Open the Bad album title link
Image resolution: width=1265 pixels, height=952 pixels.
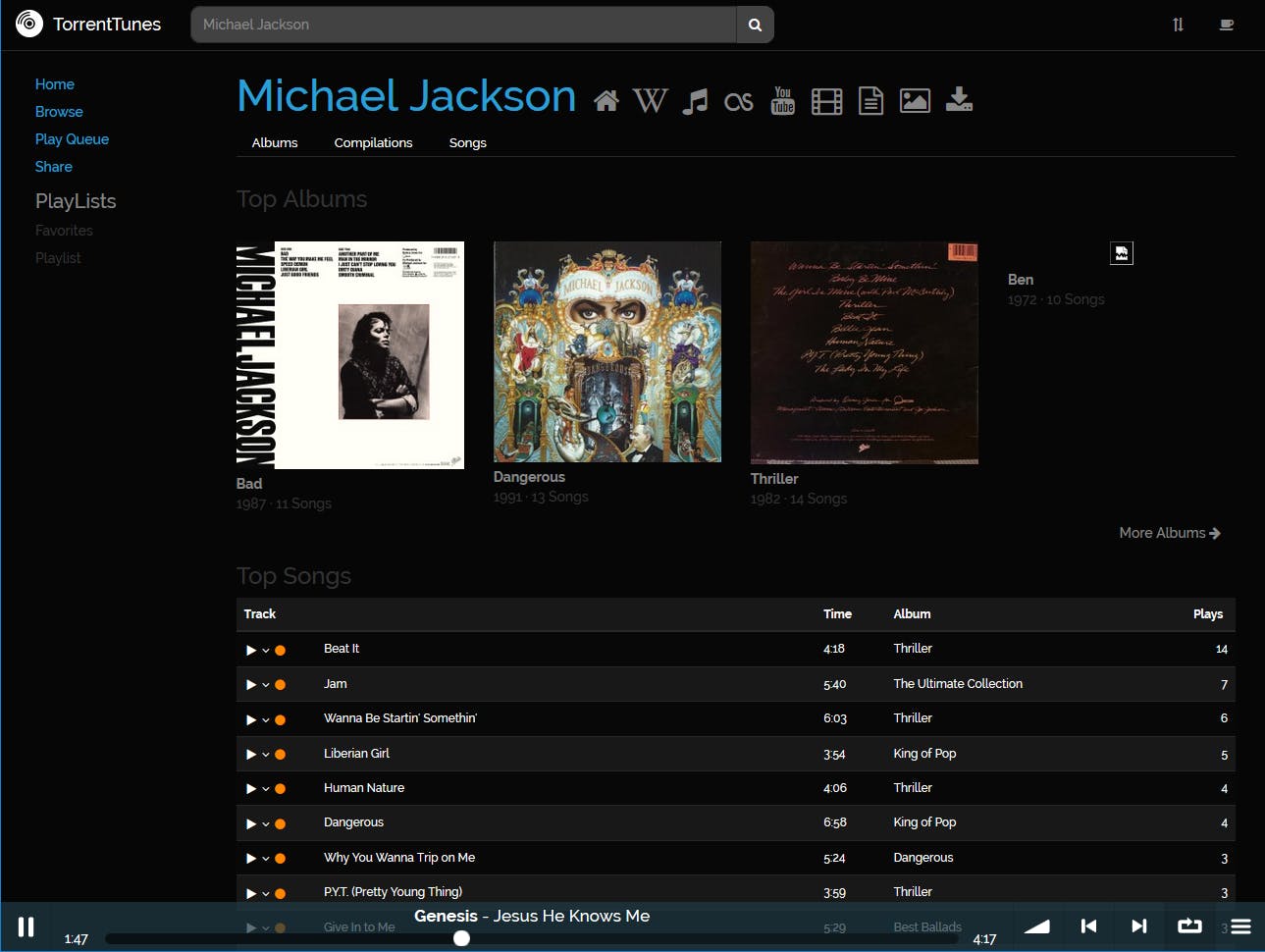(249, 484)
